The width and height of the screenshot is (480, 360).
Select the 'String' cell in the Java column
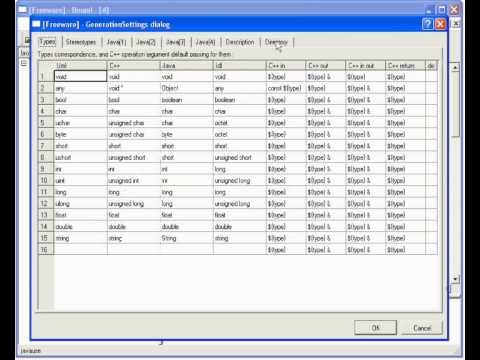[x=186, y=238]
